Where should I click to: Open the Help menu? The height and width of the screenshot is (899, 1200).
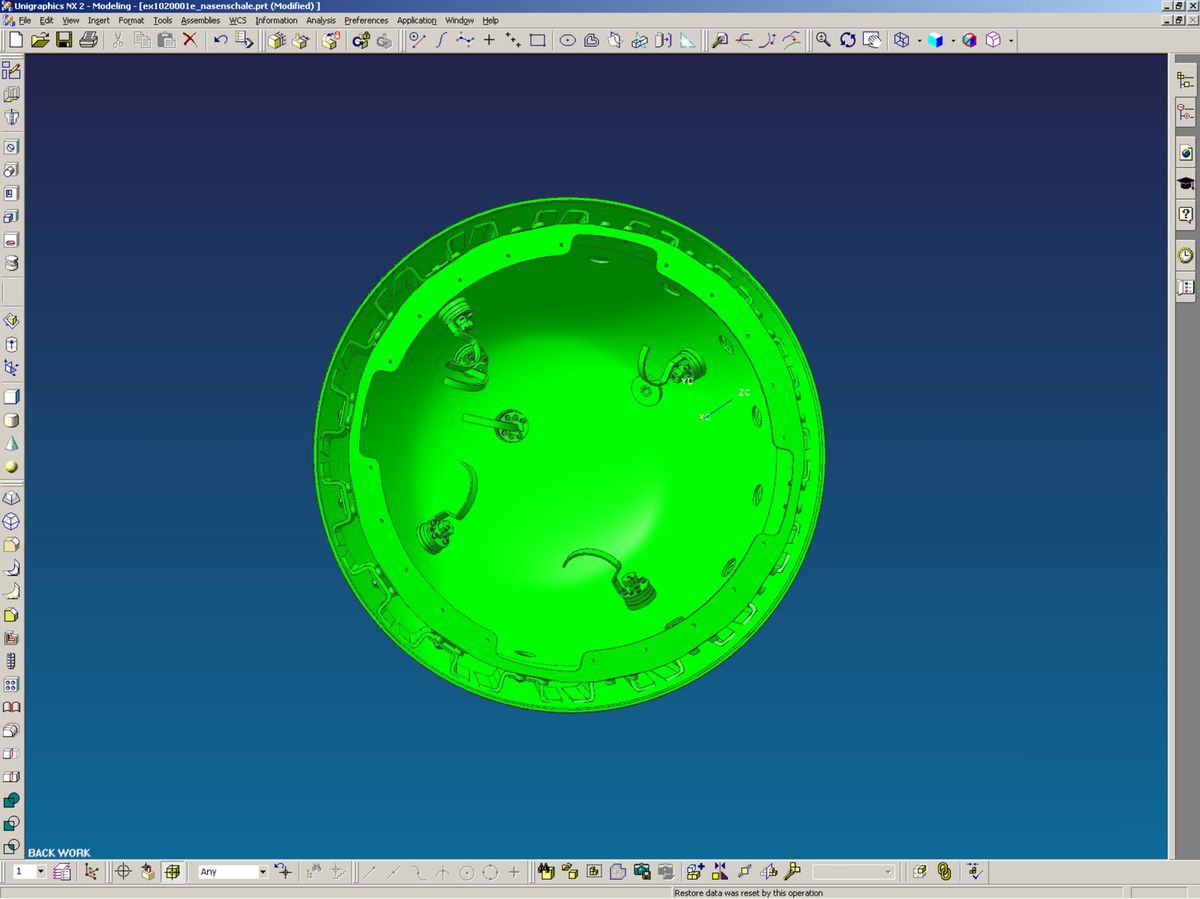coord(490,20)
